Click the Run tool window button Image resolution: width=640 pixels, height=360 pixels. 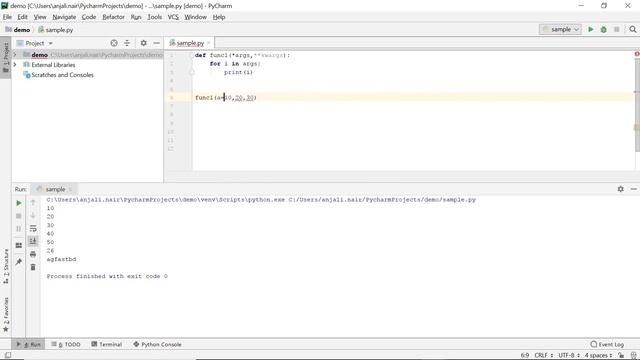click(29, 344)
